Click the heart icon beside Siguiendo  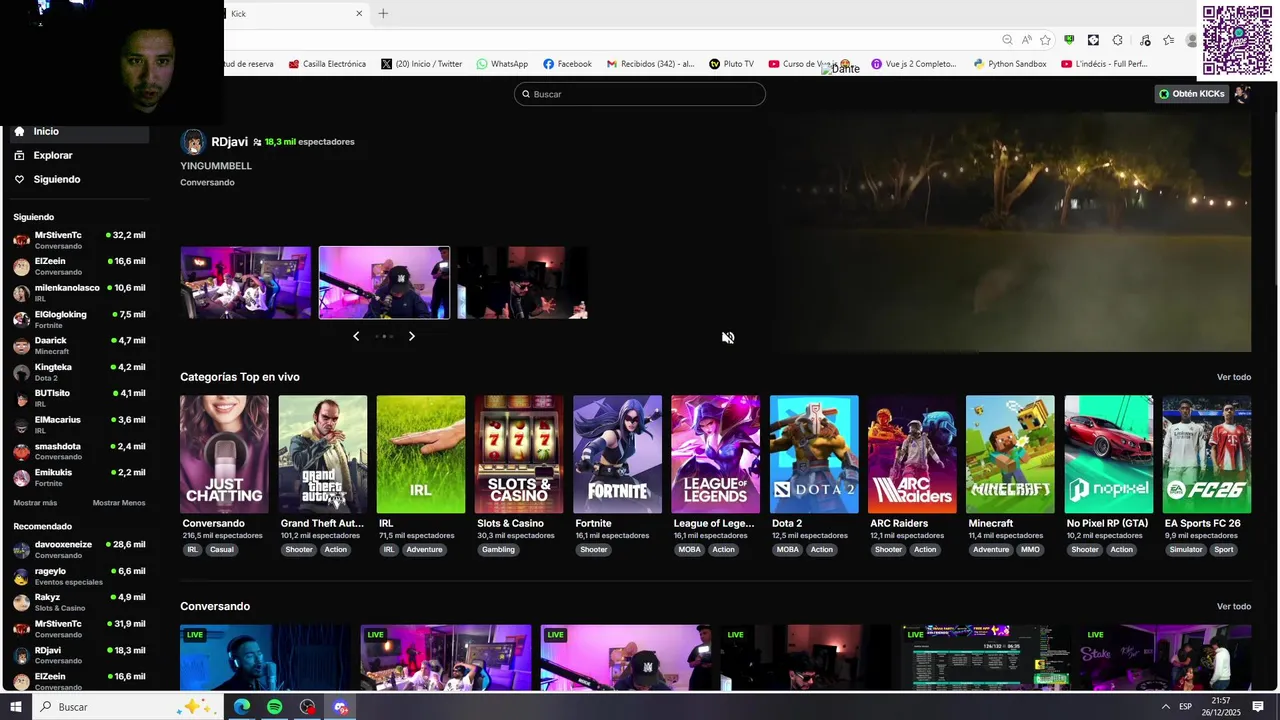(19, 179)
